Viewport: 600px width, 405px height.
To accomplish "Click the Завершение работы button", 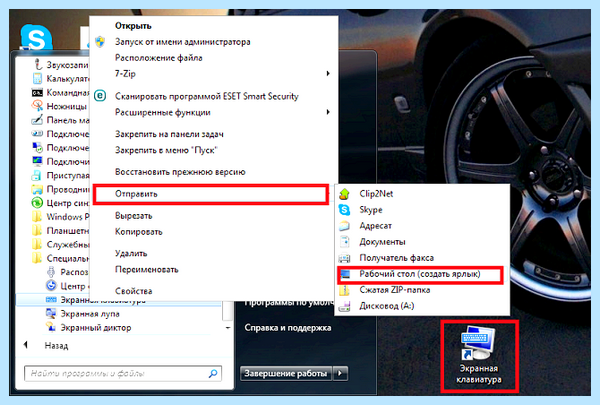I will [286, 373].
